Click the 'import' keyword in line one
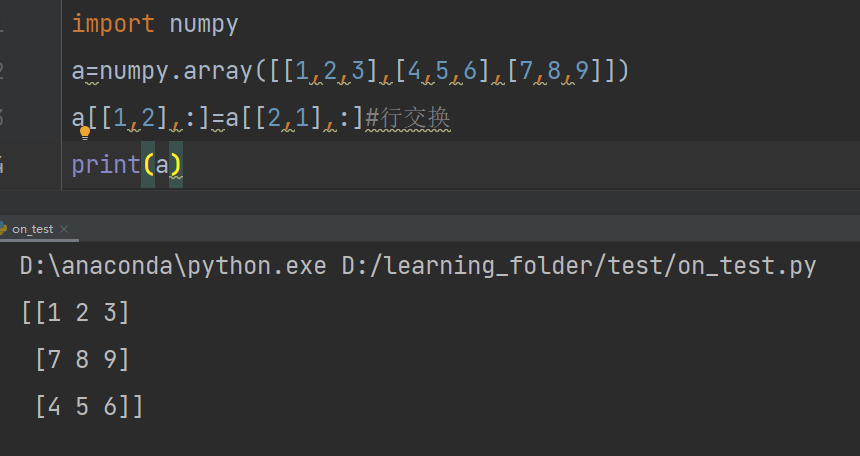This screenshot has height=456, width=860. [x=113, y=24]
